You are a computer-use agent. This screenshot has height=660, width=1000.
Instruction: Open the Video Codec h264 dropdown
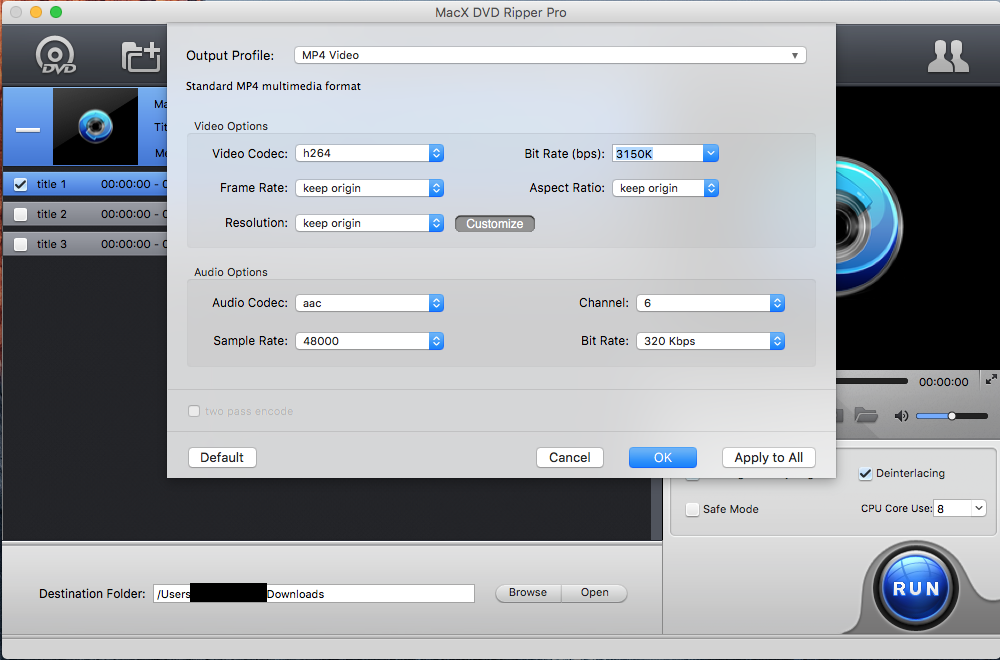pos(369,153)
